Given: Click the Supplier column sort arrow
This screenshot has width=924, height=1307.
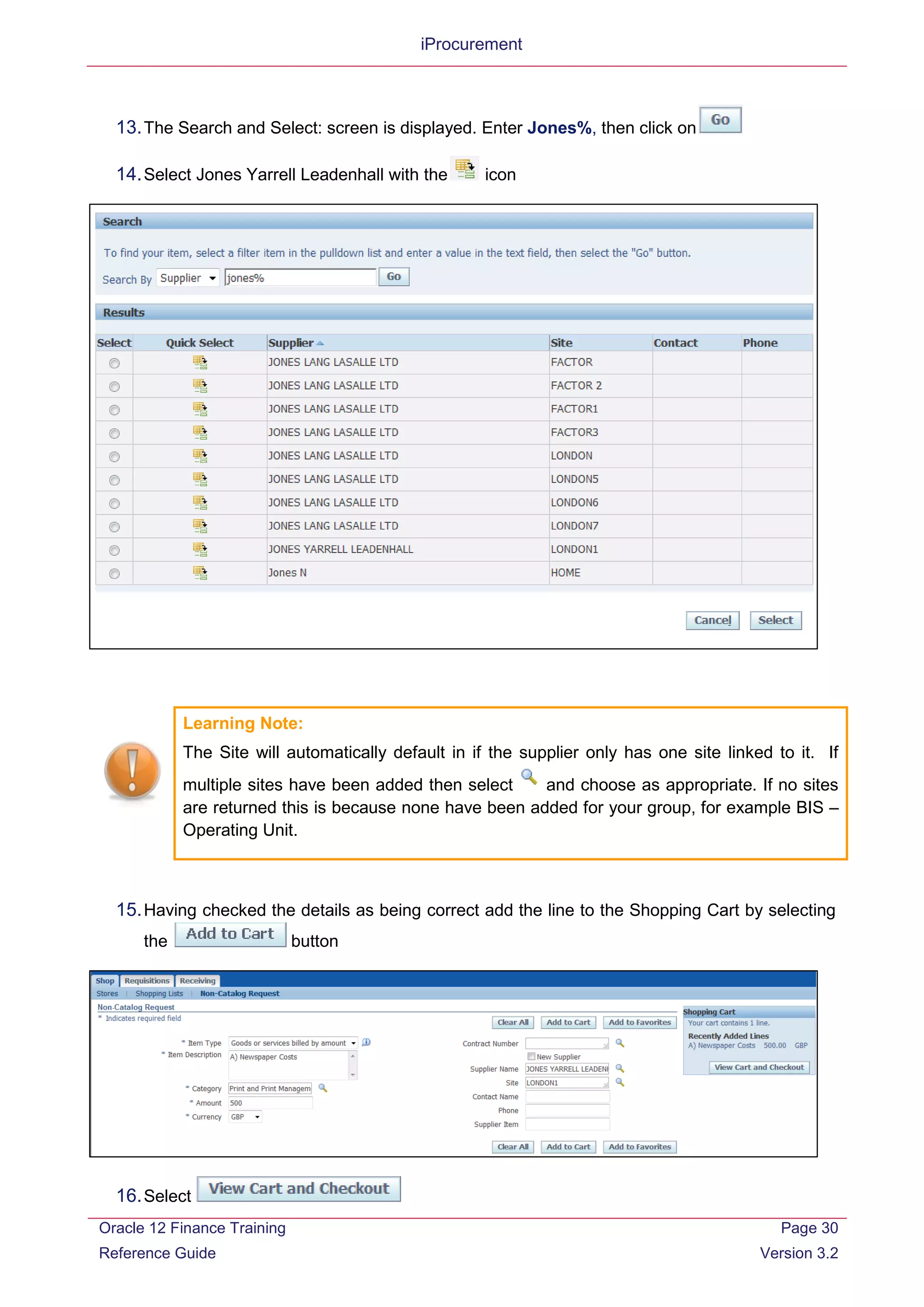Looking at the screenshot, I should tap(320, 343).
